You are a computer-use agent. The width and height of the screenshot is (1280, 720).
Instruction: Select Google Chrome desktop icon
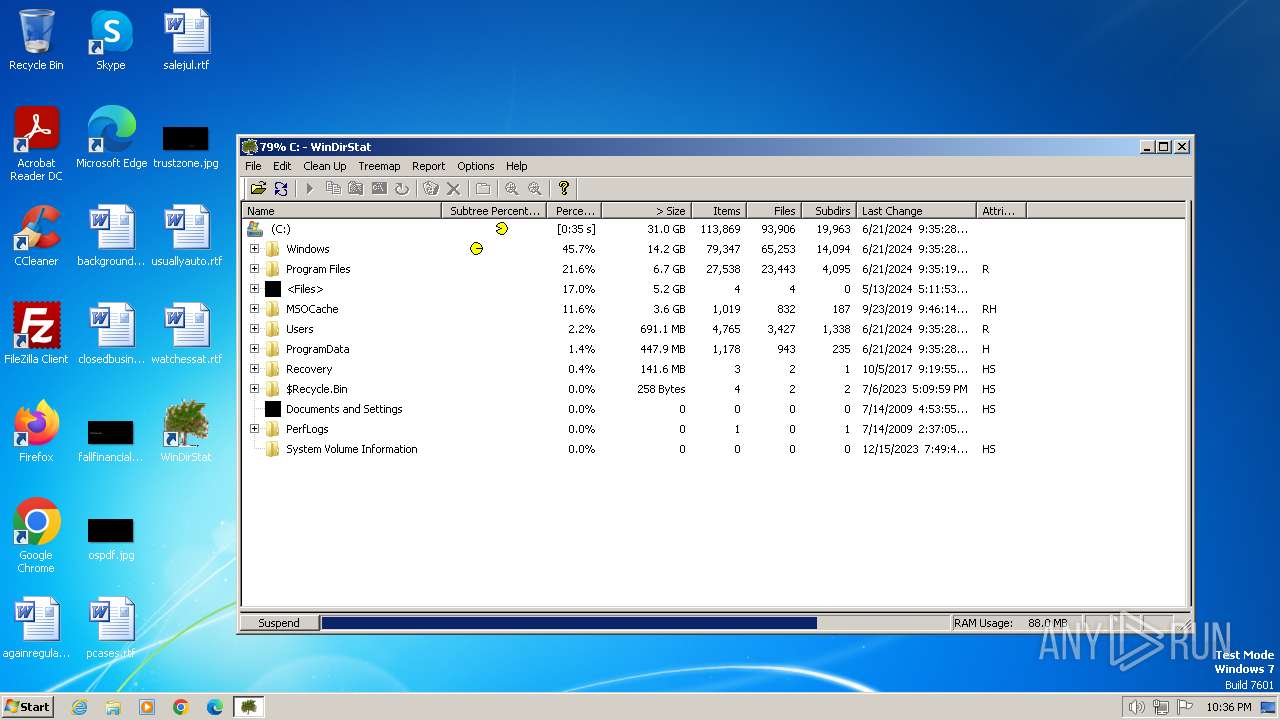[x=36, y=536]
